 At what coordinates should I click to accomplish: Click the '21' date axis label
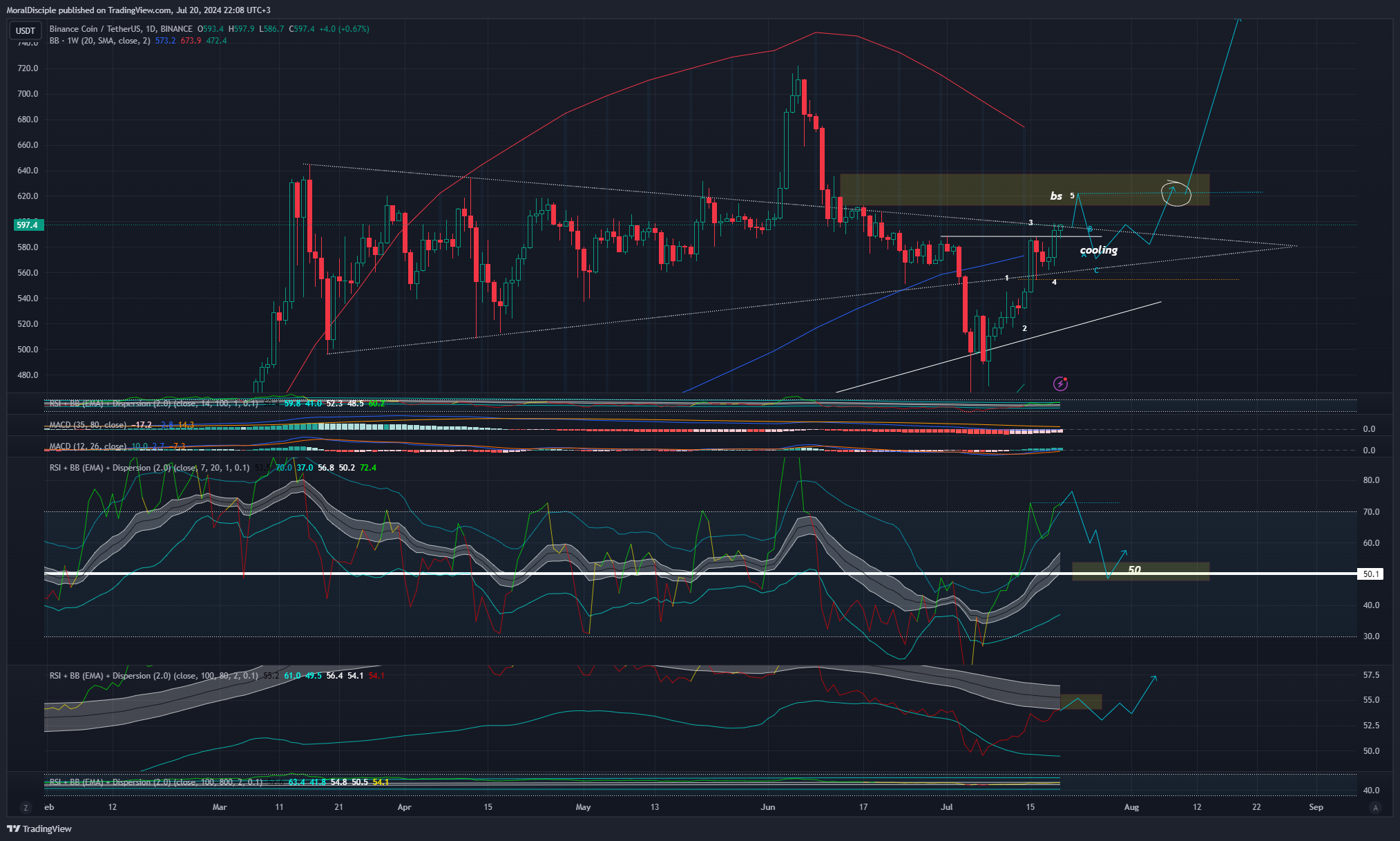pos(338,807)
